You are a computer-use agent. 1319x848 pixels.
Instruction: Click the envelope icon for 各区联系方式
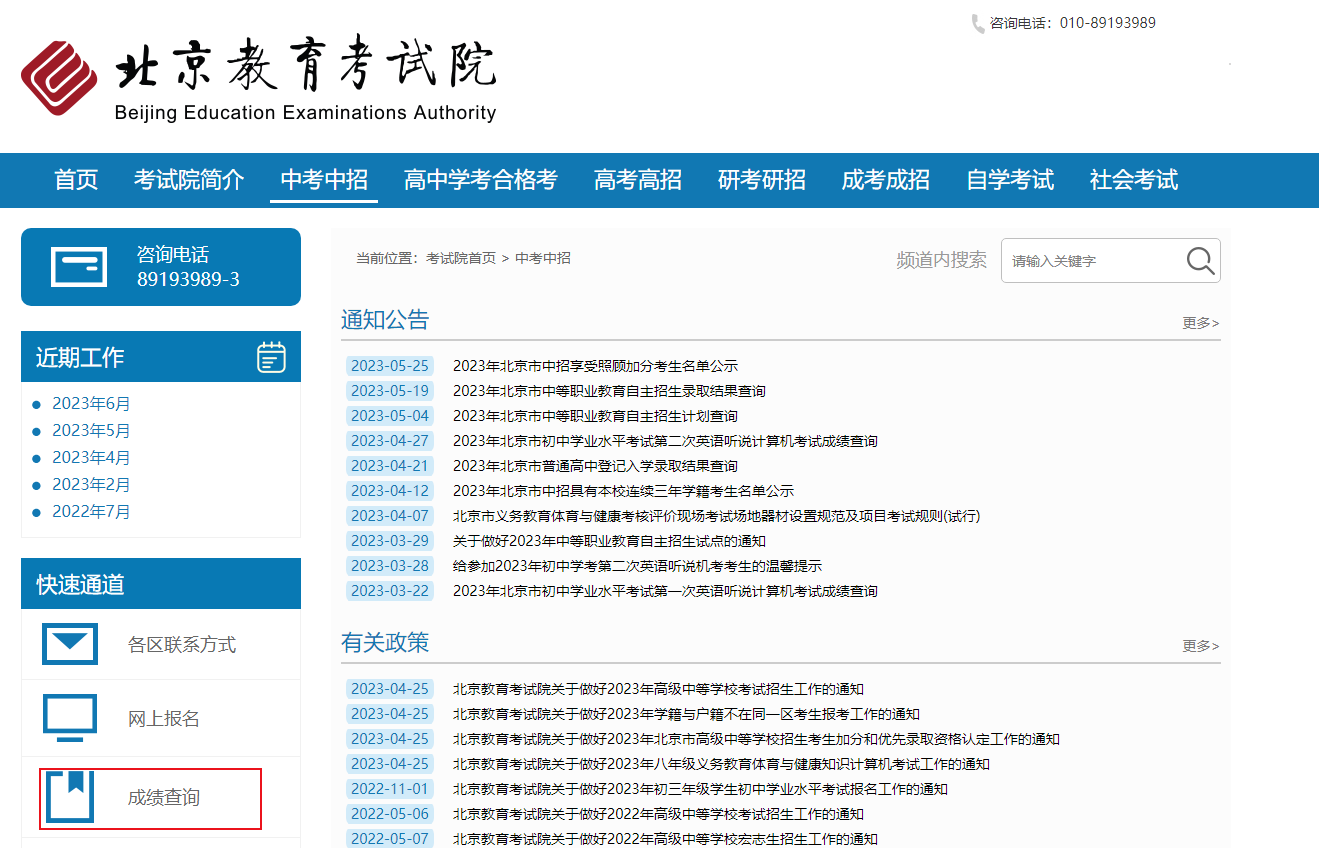point(70,644)
